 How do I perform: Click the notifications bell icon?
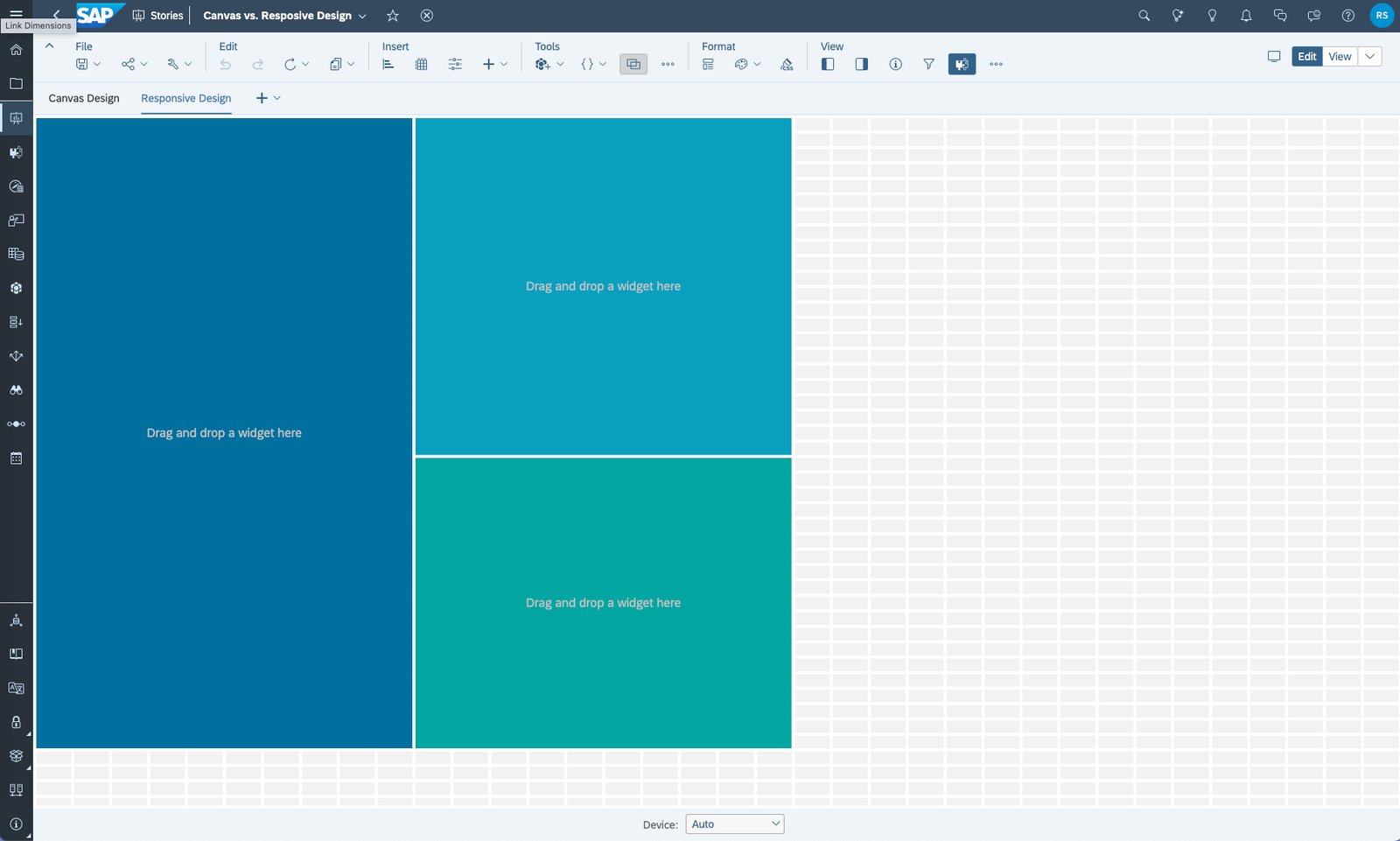tap(1245, 15)
